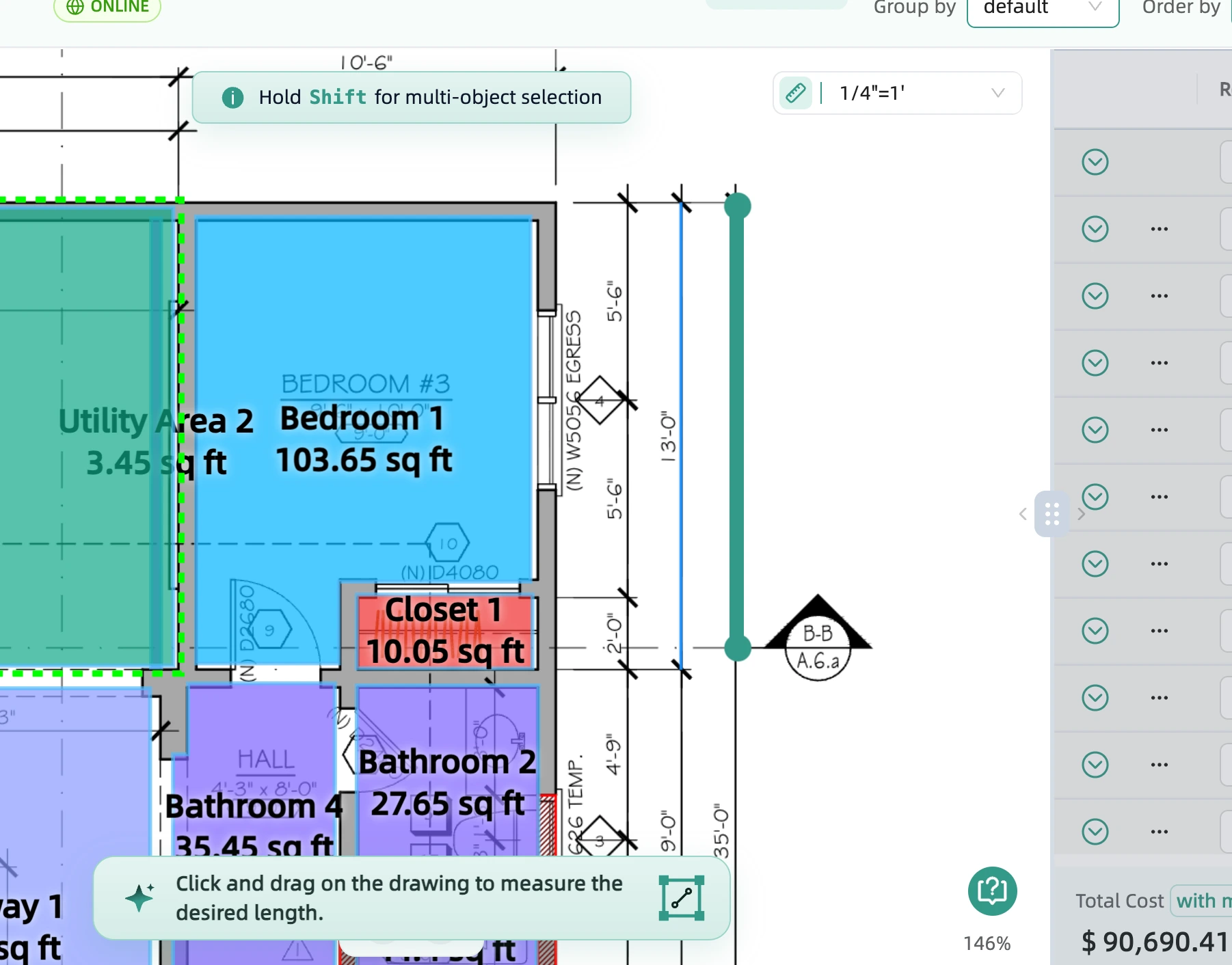The width and height of the screenshot is (1232, 965).
Task: Click the info icon in the Shift hint
Action: coord(232,98)
